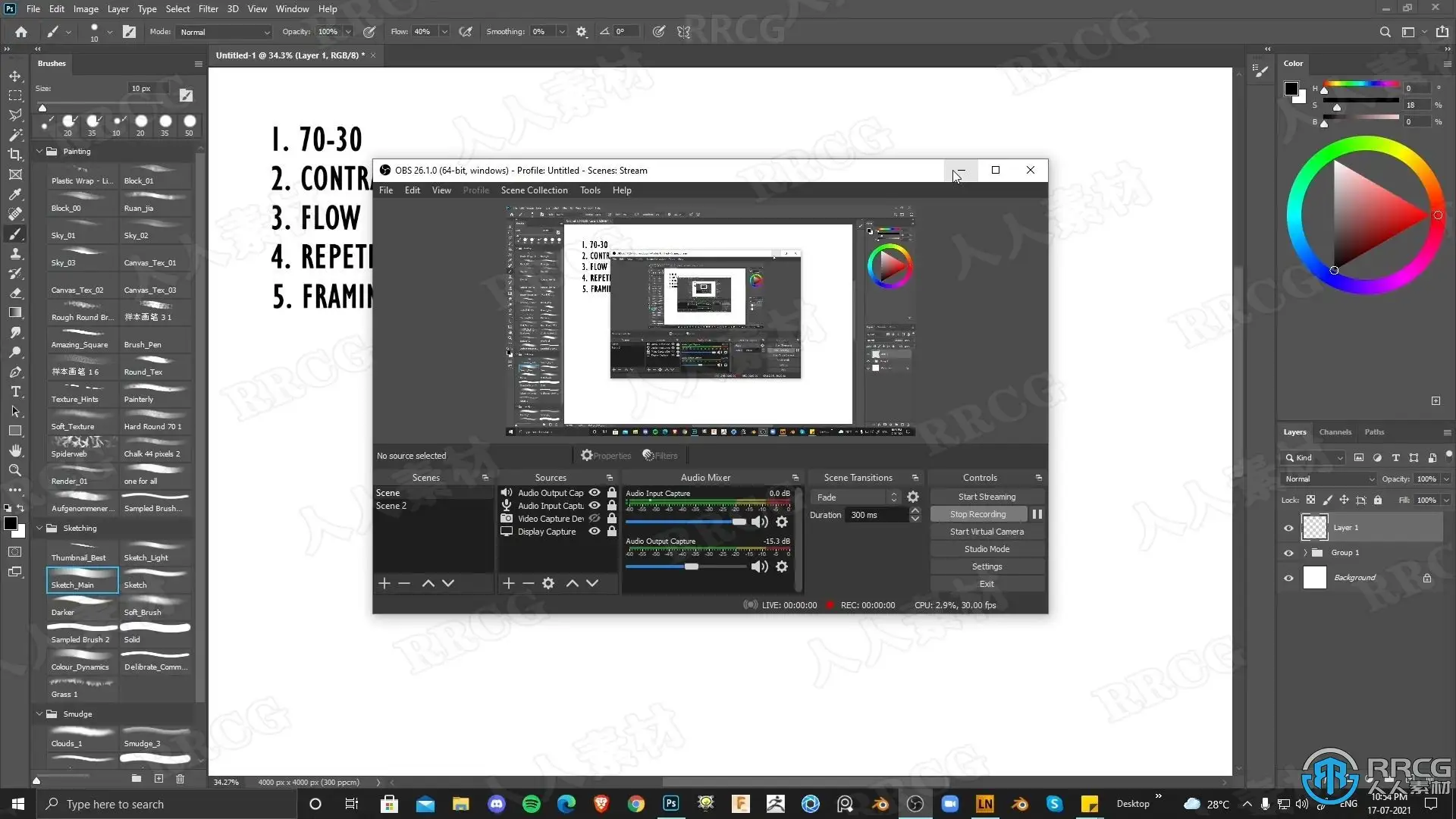Open the brush Mode dropdown

224,32
